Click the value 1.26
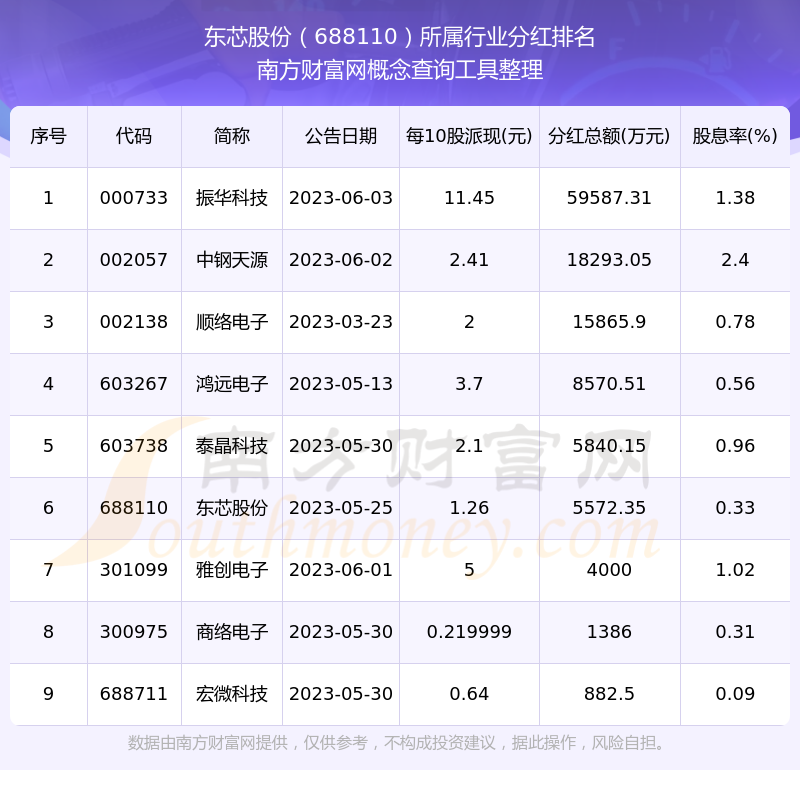800x792 pixels. pos(469,508)
